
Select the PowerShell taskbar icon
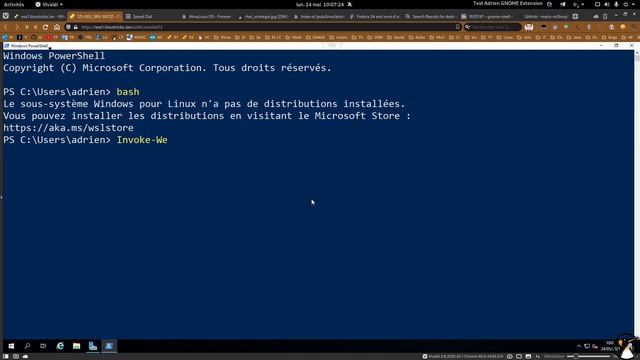pyautogui.click(x=109, y=346)
